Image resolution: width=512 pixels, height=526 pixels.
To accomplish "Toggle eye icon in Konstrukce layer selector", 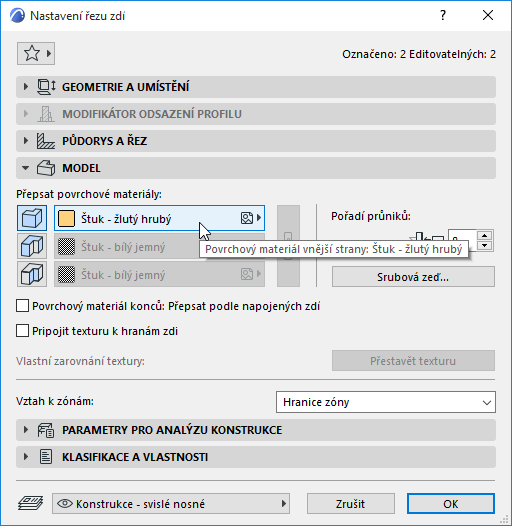I will tap(65, 503).
